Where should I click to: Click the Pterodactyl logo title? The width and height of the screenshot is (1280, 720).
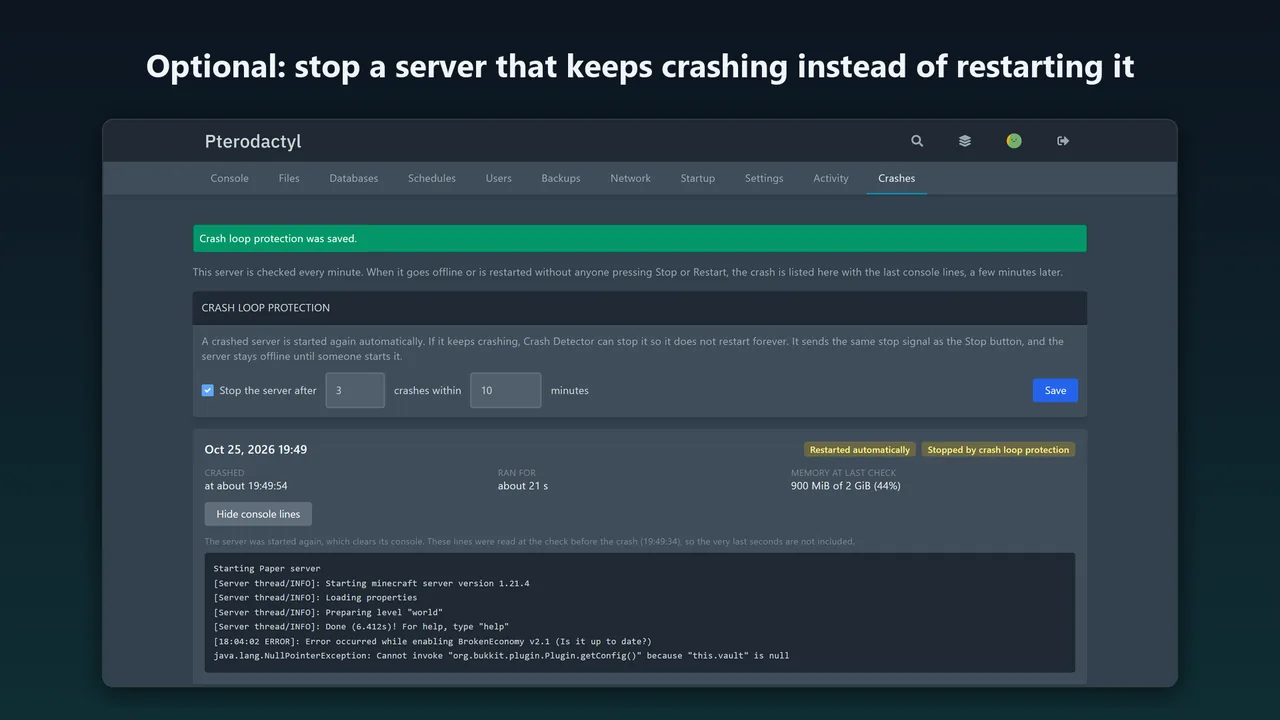253,141
